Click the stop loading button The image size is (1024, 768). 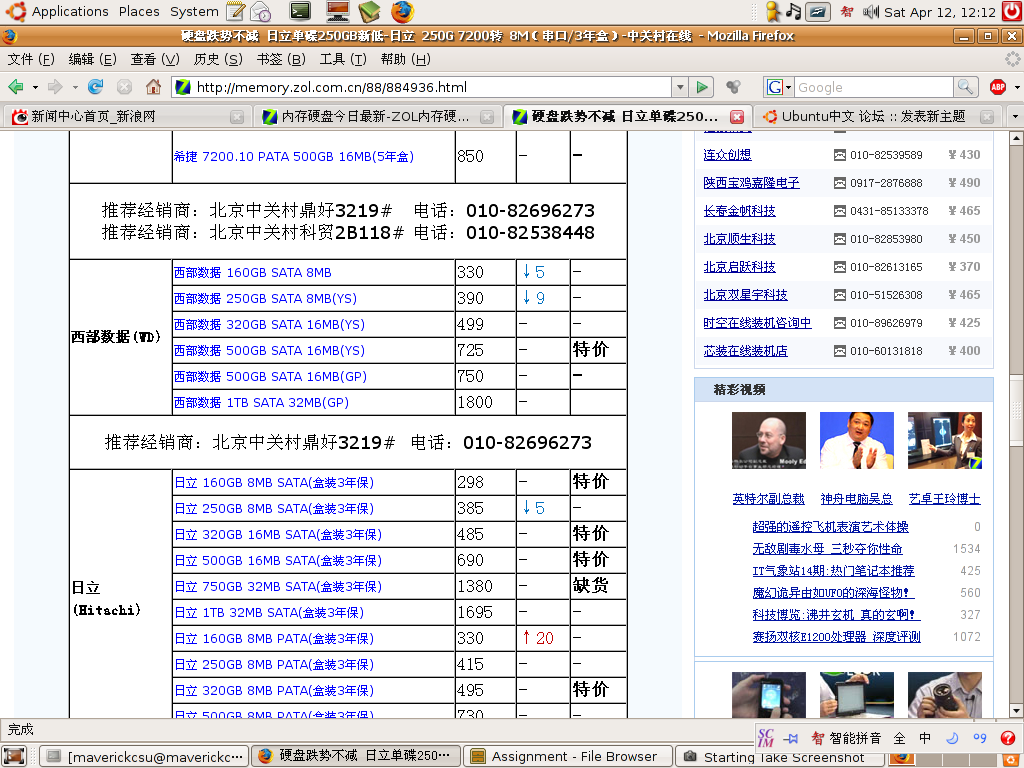coord(124,87)
